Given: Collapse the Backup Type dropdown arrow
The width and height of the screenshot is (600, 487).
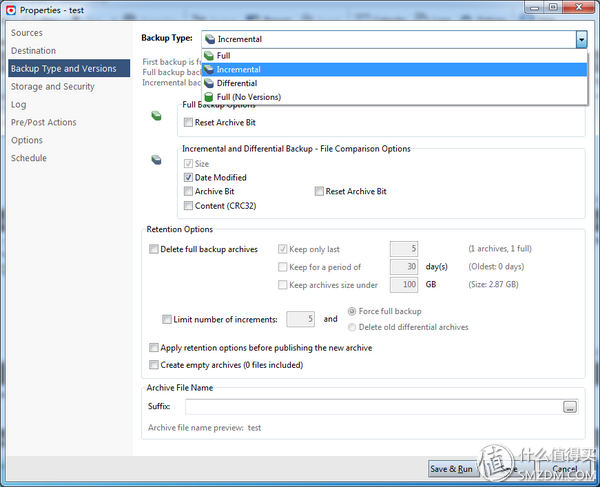Looking at the screenshot, I should pyautogui.click(x=581, y=39).
